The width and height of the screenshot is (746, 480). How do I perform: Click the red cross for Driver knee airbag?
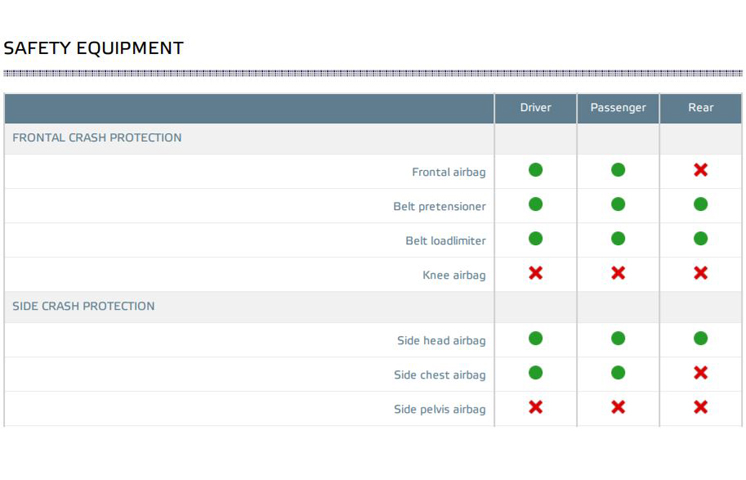coord(536,273)
